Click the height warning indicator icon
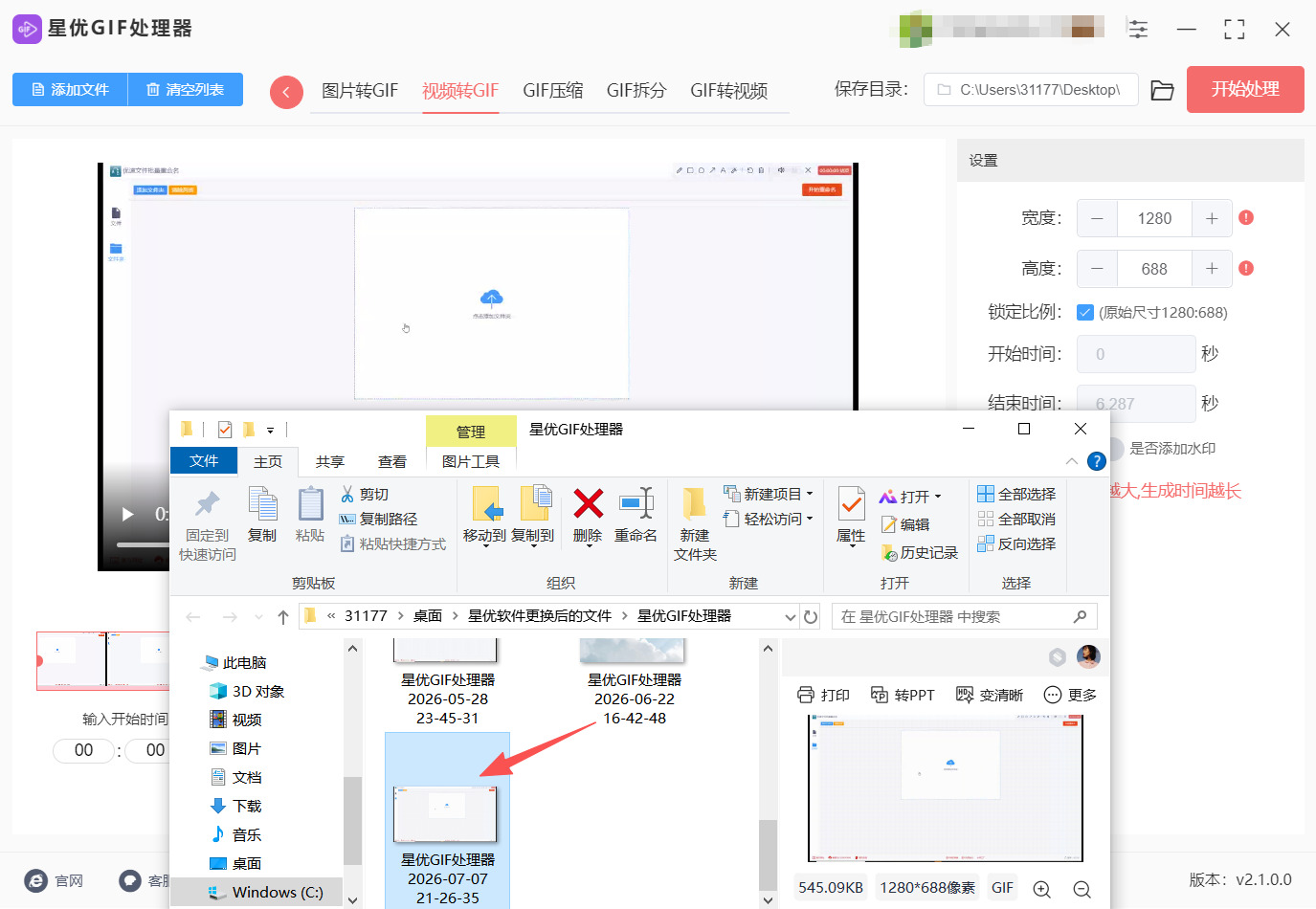Screen dimensions: 1316x909 click(1246, 268)
